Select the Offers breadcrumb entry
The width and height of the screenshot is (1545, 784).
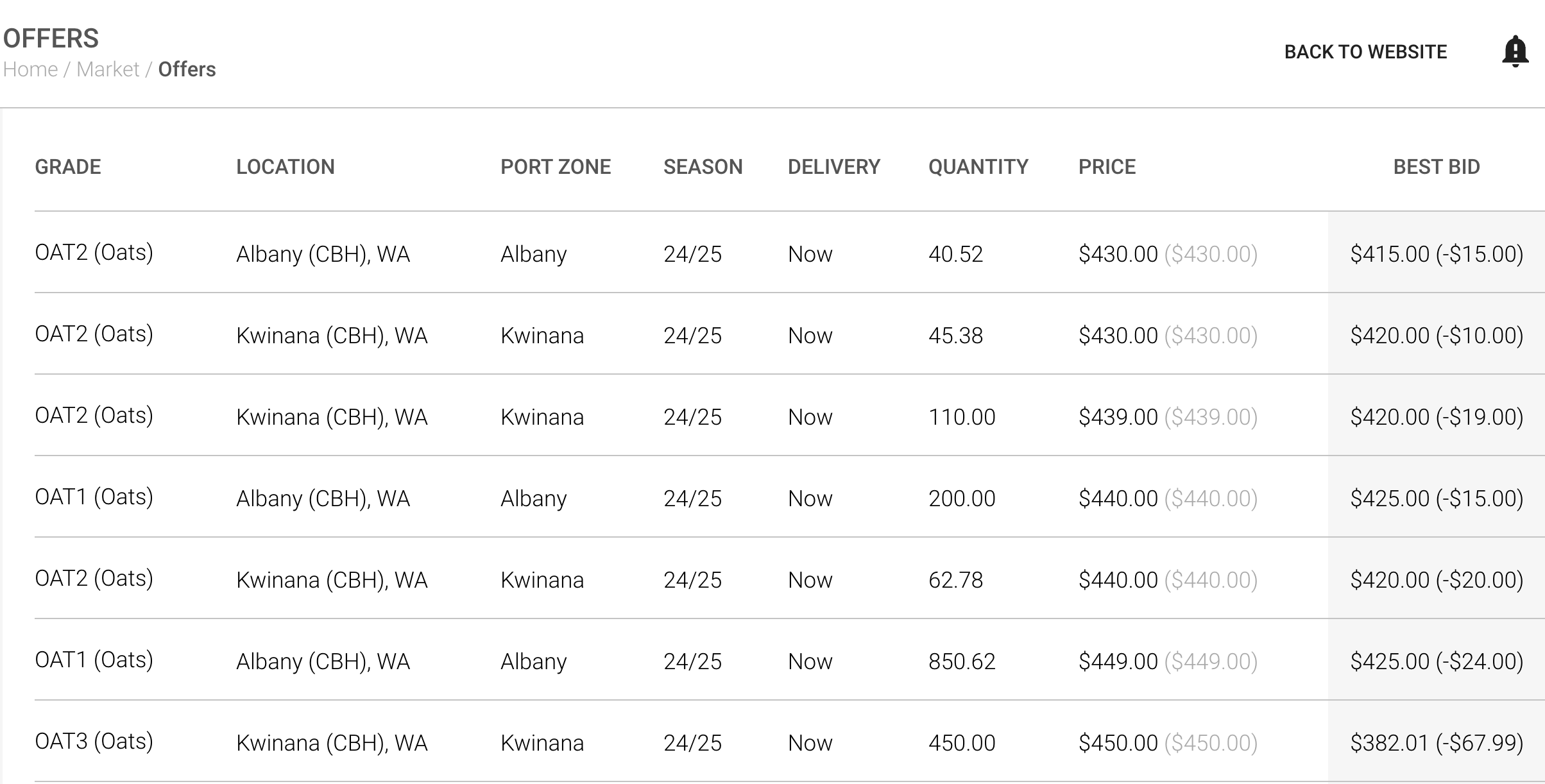click(x=187, y=69)
